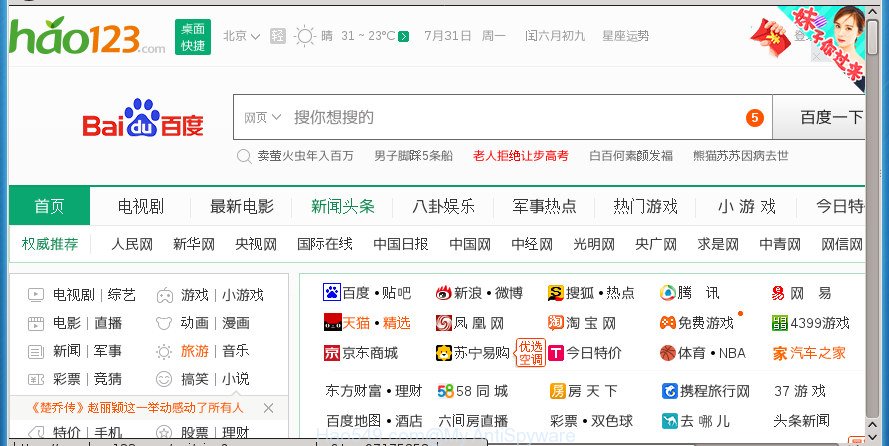Image resolution: width=889 pixels, height=446 pixels.
Task: Click the green arrow beside the temperature
Action: click(404, 37)
